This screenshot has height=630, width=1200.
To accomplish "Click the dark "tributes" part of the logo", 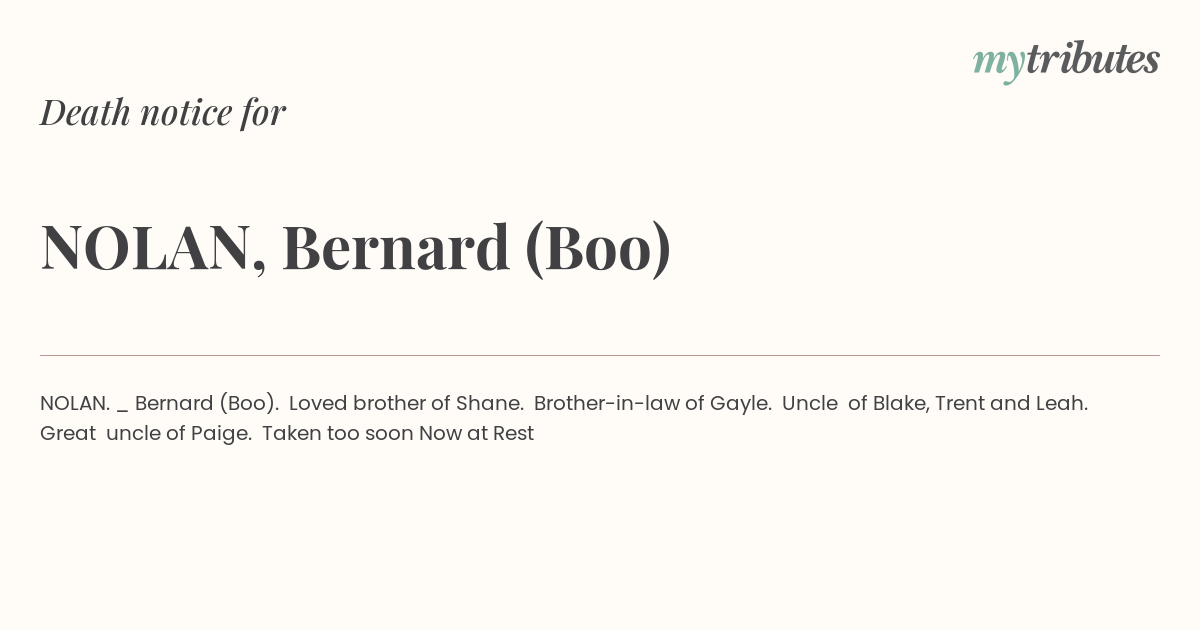I will tap(1093, 59).
